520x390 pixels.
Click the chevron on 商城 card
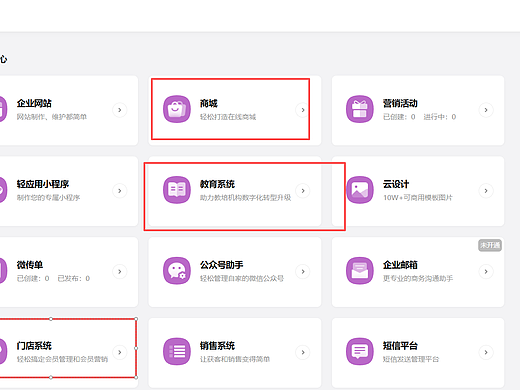point(303,110)
